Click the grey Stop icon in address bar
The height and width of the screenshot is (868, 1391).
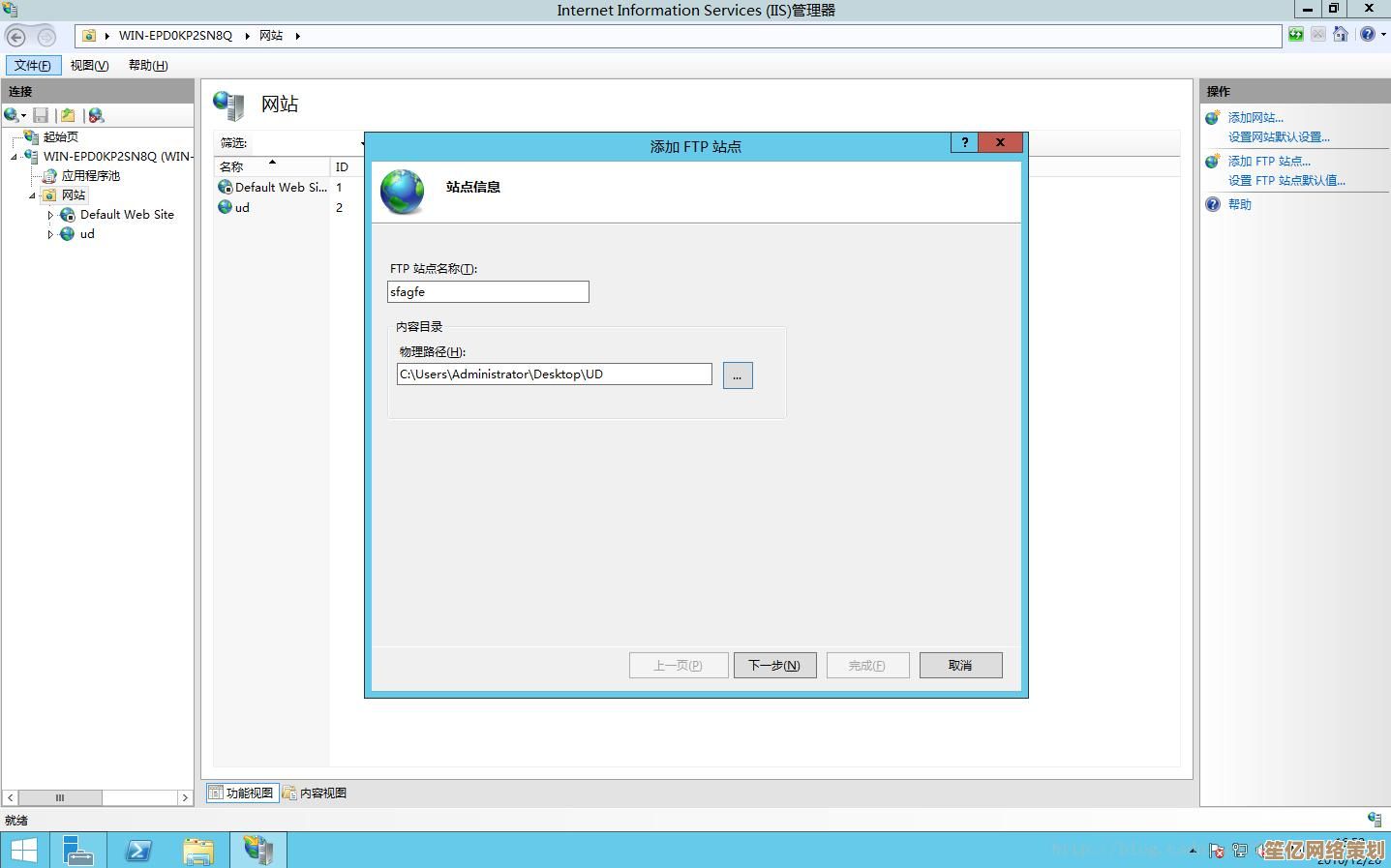coord(1318,35)
